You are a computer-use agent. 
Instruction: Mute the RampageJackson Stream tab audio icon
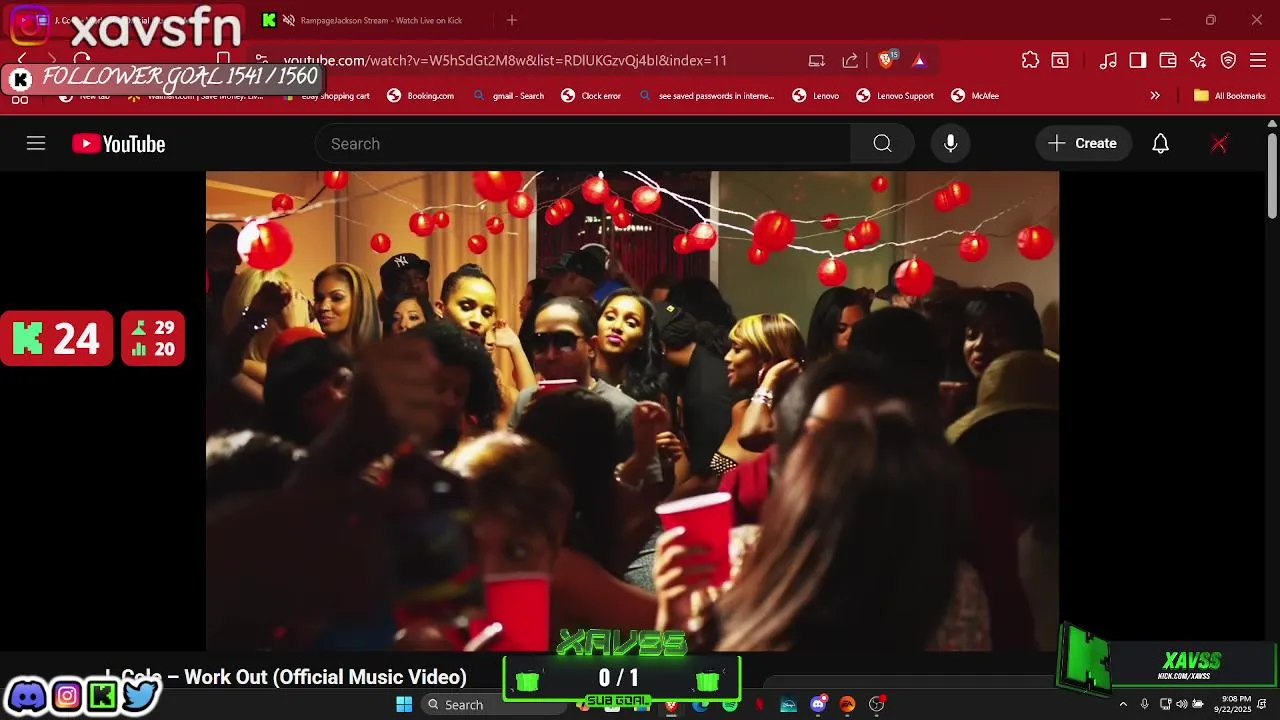[289, 20]
